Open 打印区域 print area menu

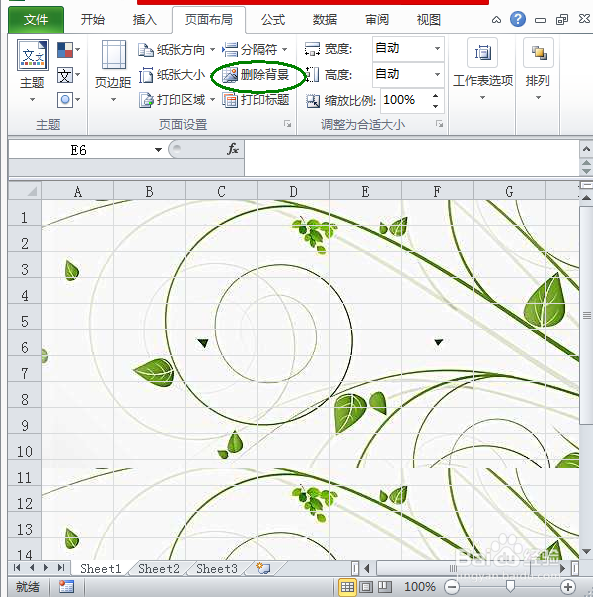(x=176, y=100)
